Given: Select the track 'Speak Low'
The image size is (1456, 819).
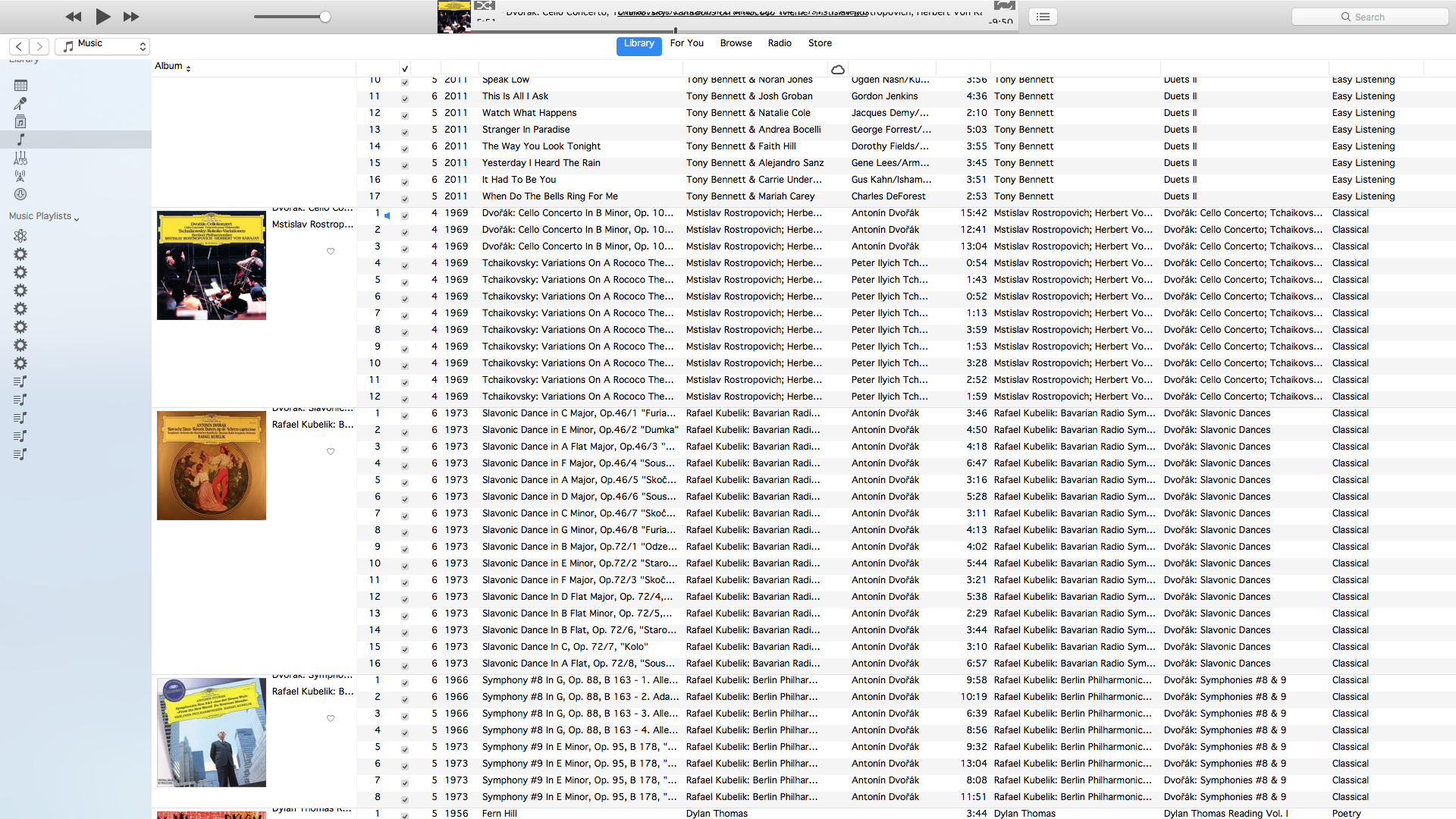Looking at the screenshot, I should click(x=506, y=80).
